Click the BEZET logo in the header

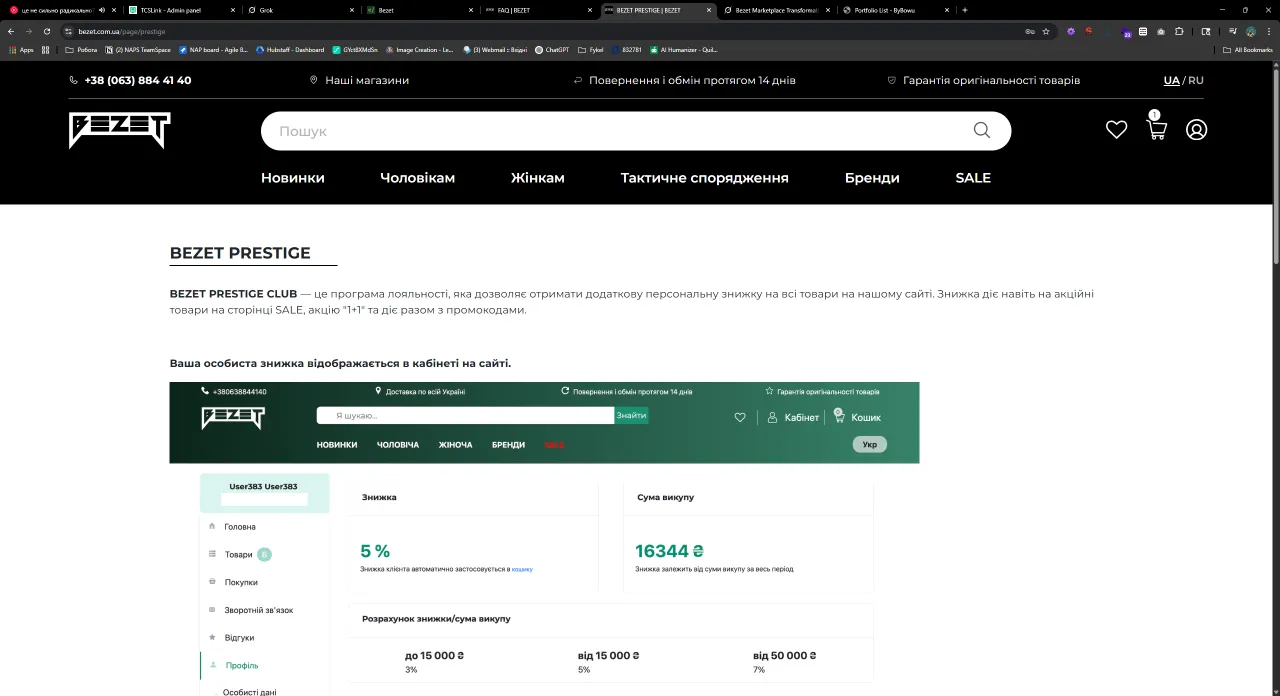[x=120, y=130]
